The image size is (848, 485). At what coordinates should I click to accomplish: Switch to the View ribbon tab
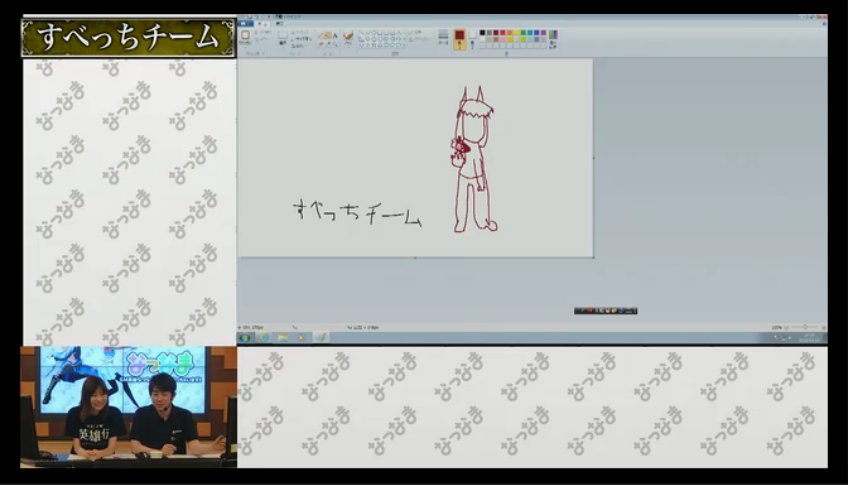coord(279,24)
